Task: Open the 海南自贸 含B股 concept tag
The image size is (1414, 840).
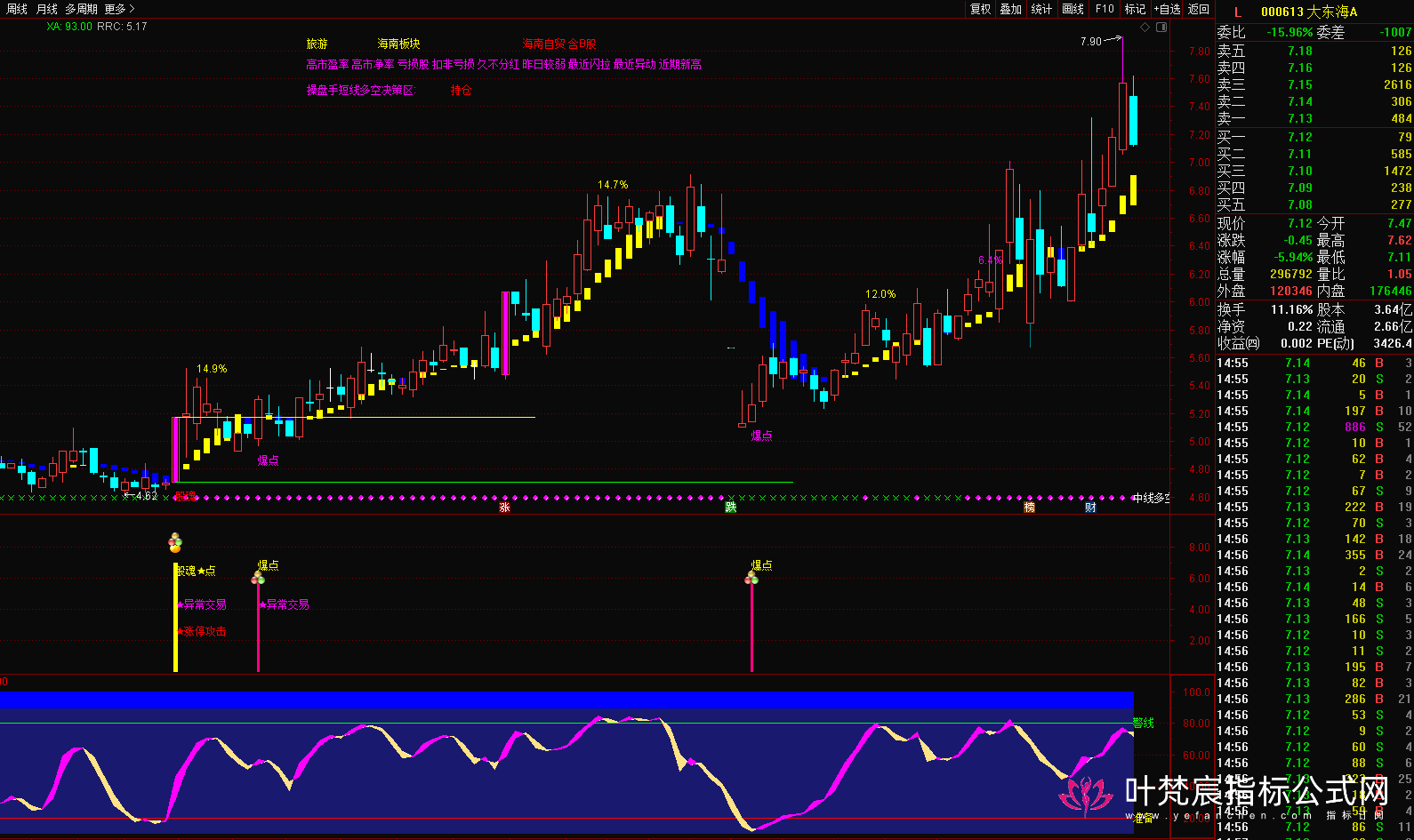Action: (x=559, y=44)
